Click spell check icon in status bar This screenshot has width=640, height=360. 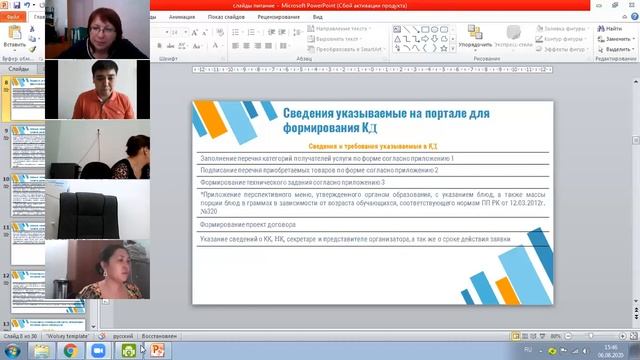(102, 336)
